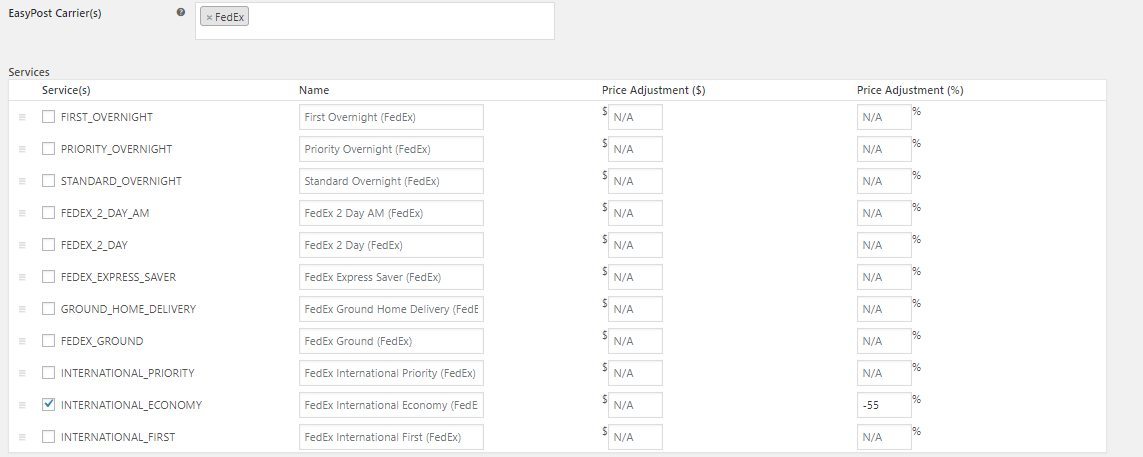Set dollar adjustment for FEDEX_EXPRESS_SAVER

pos(636,277)
